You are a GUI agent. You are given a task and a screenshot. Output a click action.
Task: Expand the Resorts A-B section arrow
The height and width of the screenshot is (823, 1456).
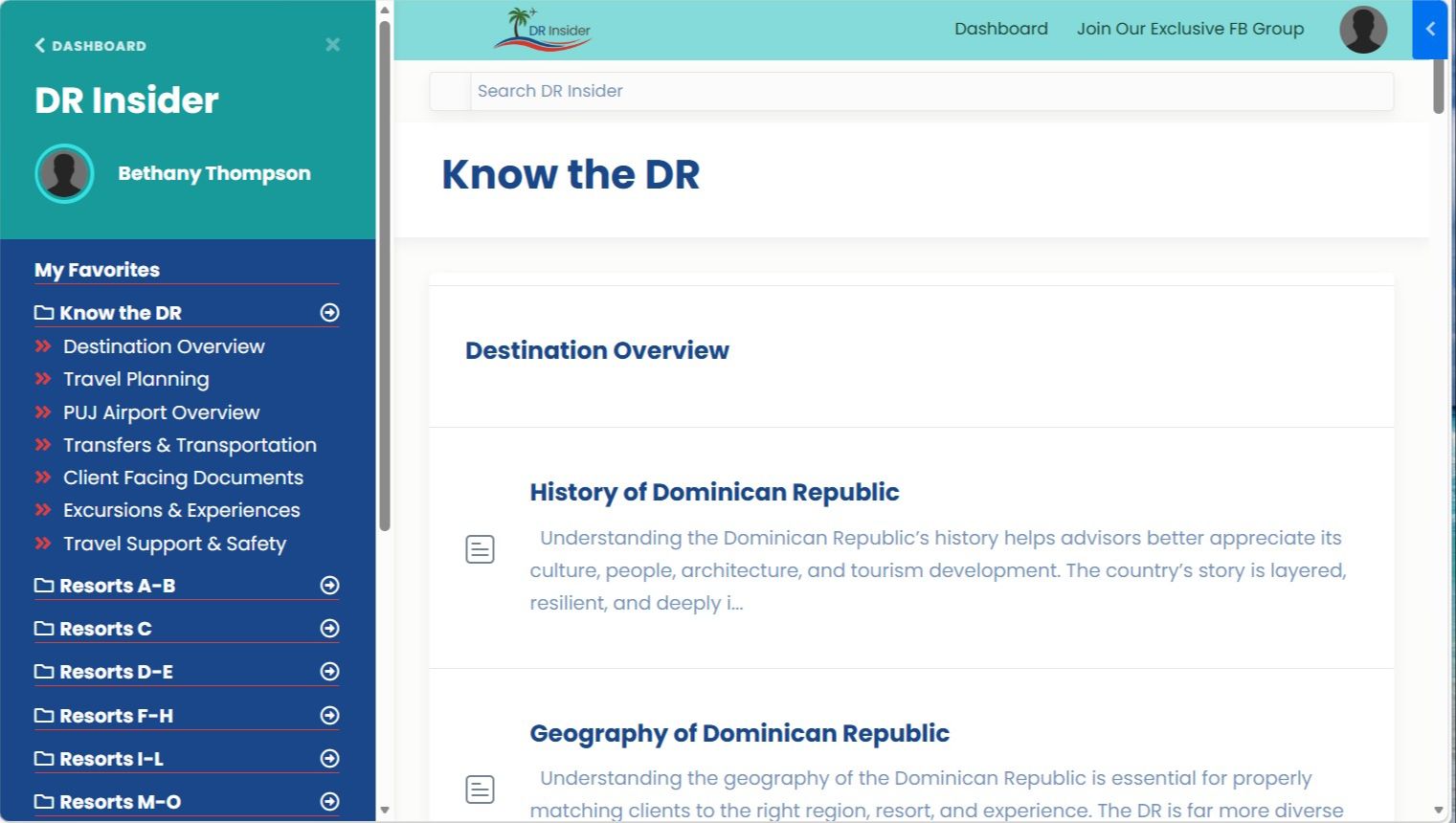pyautogui.click(x=329, y=586)
